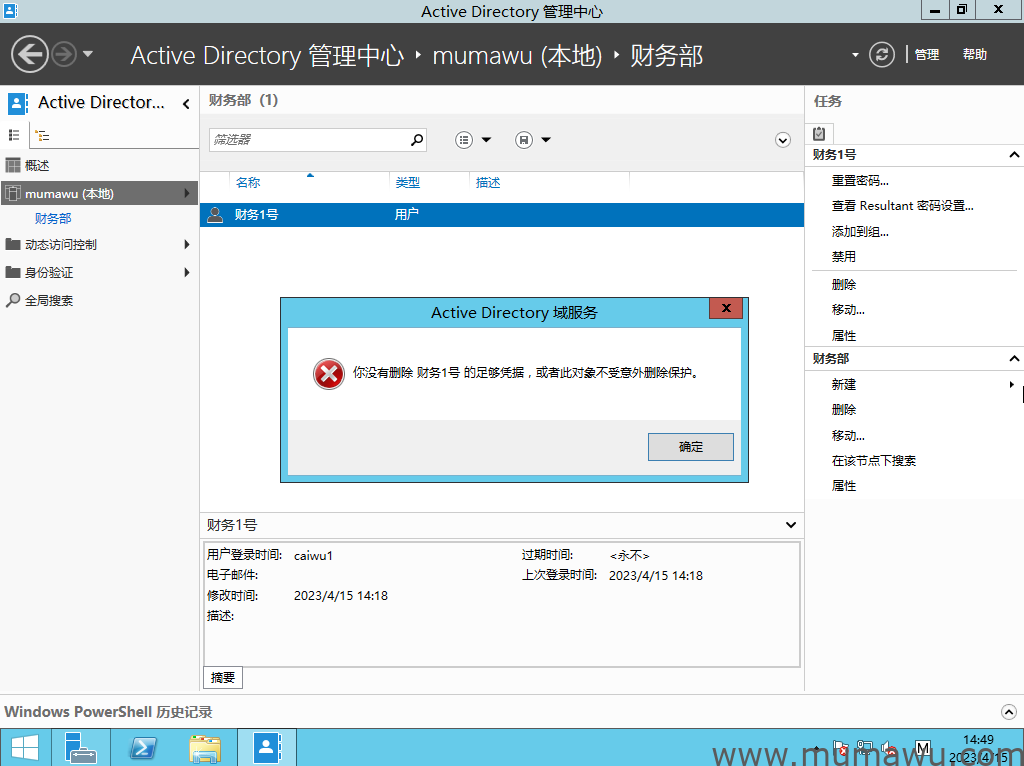Open the Windows Start button

24,748
